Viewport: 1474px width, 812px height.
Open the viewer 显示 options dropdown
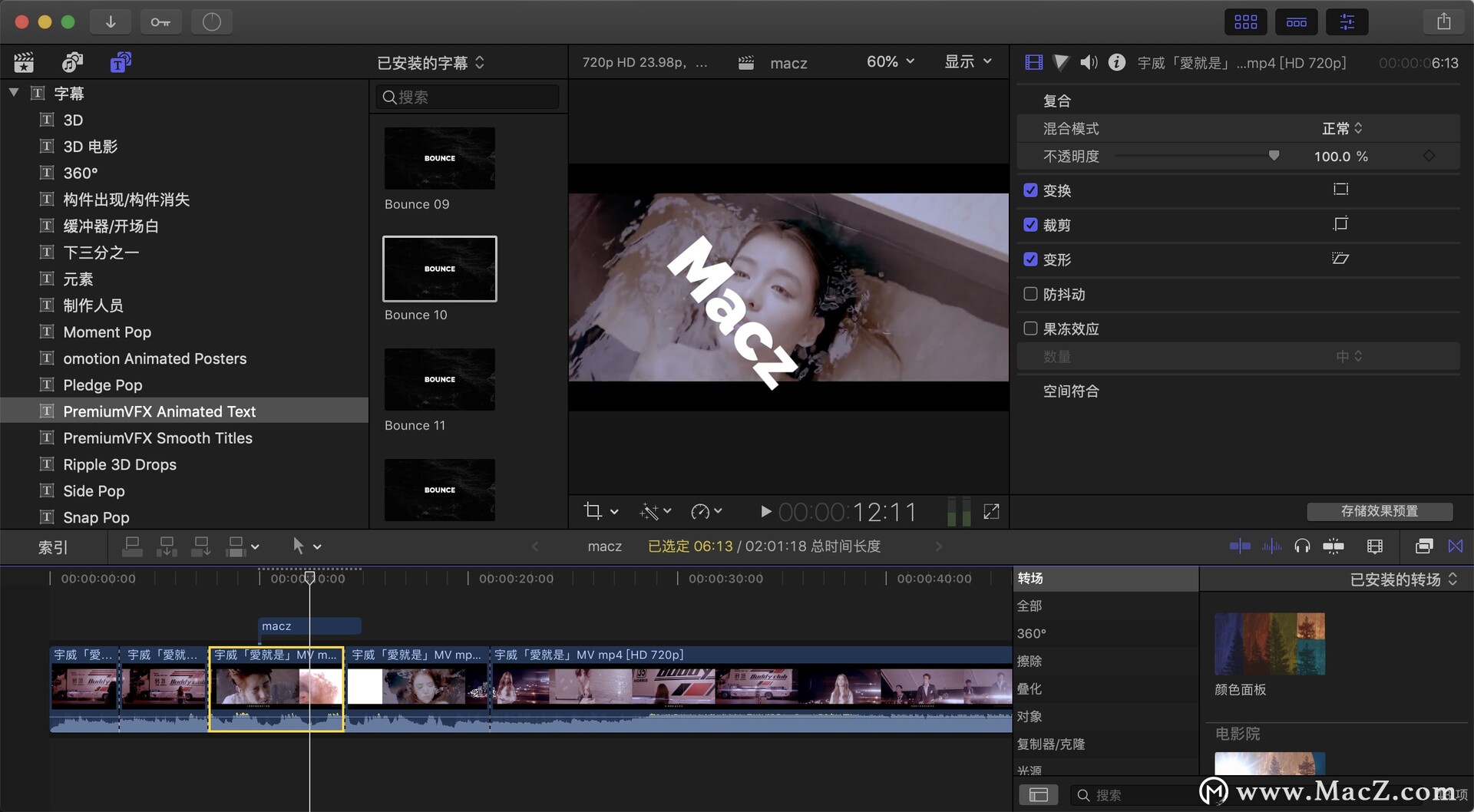point(968,61)
